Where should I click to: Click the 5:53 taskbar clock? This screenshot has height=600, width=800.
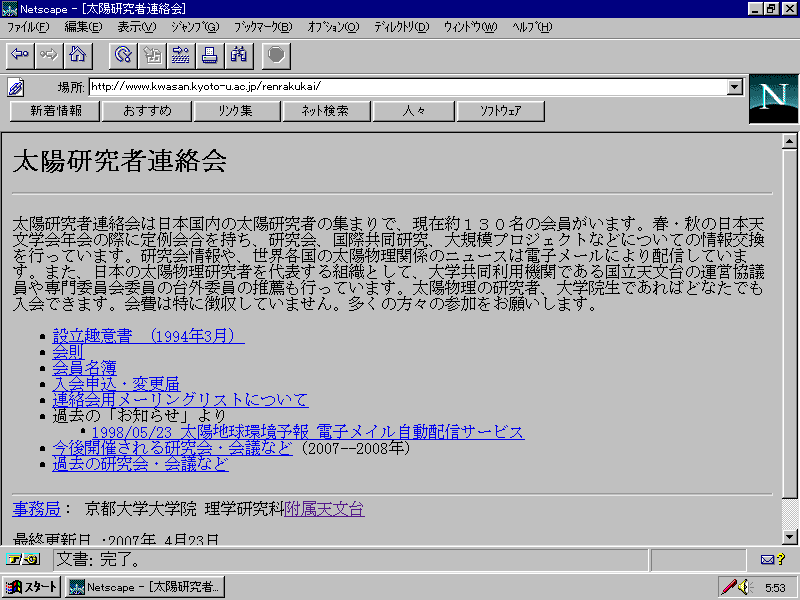(x=775, y=588)
